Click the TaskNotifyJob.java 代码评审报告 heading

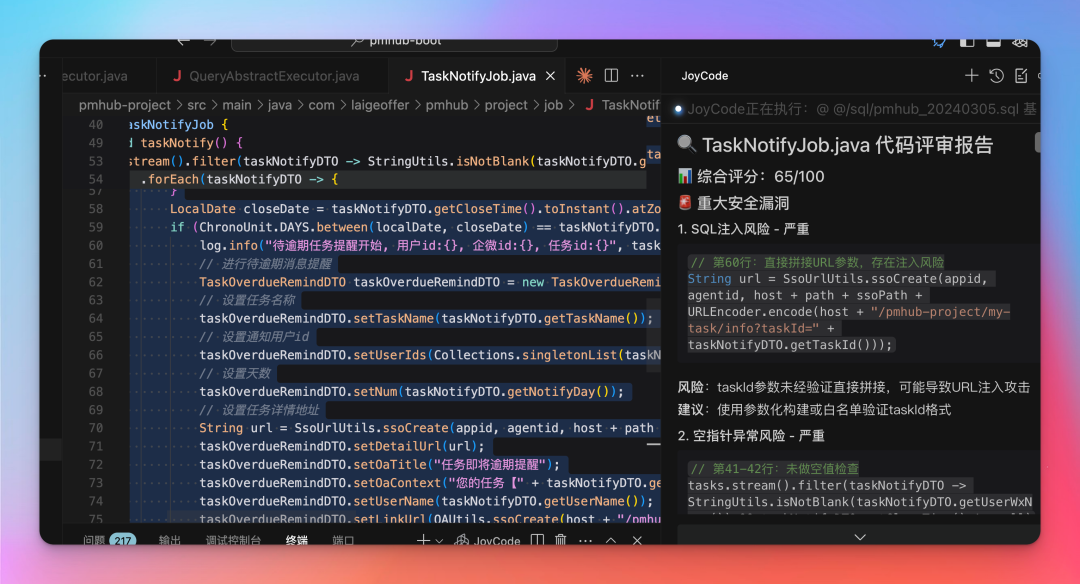point(847,145)
